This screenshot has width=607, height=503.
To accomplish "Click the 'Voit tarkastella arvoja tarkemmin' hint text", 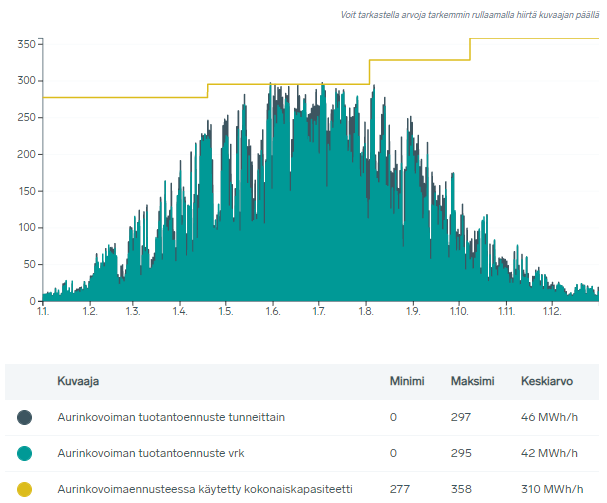I will (470, 15).
